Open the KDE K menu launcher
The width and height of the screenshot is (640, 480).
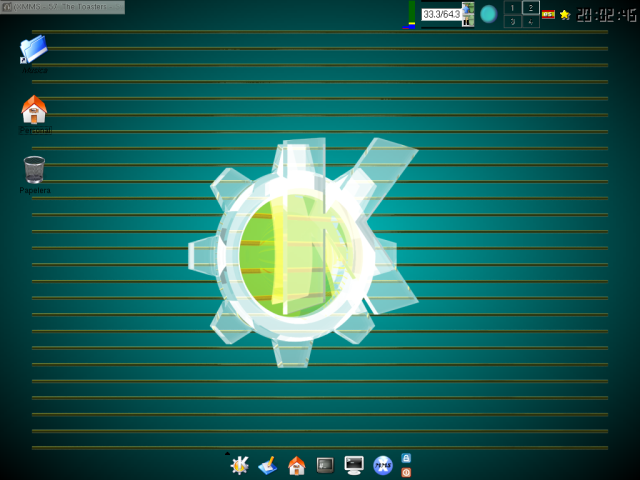click(239, 465)
